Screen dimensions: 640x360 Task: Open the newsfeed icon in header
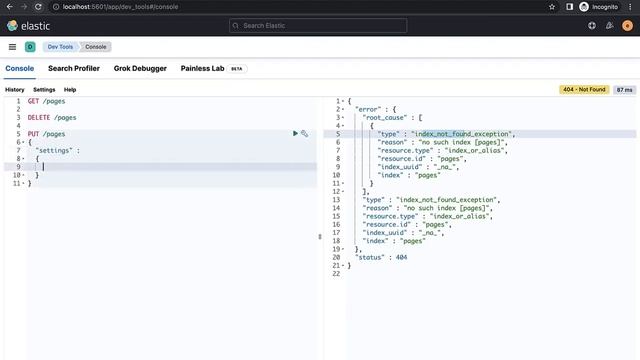click(609, 26)
